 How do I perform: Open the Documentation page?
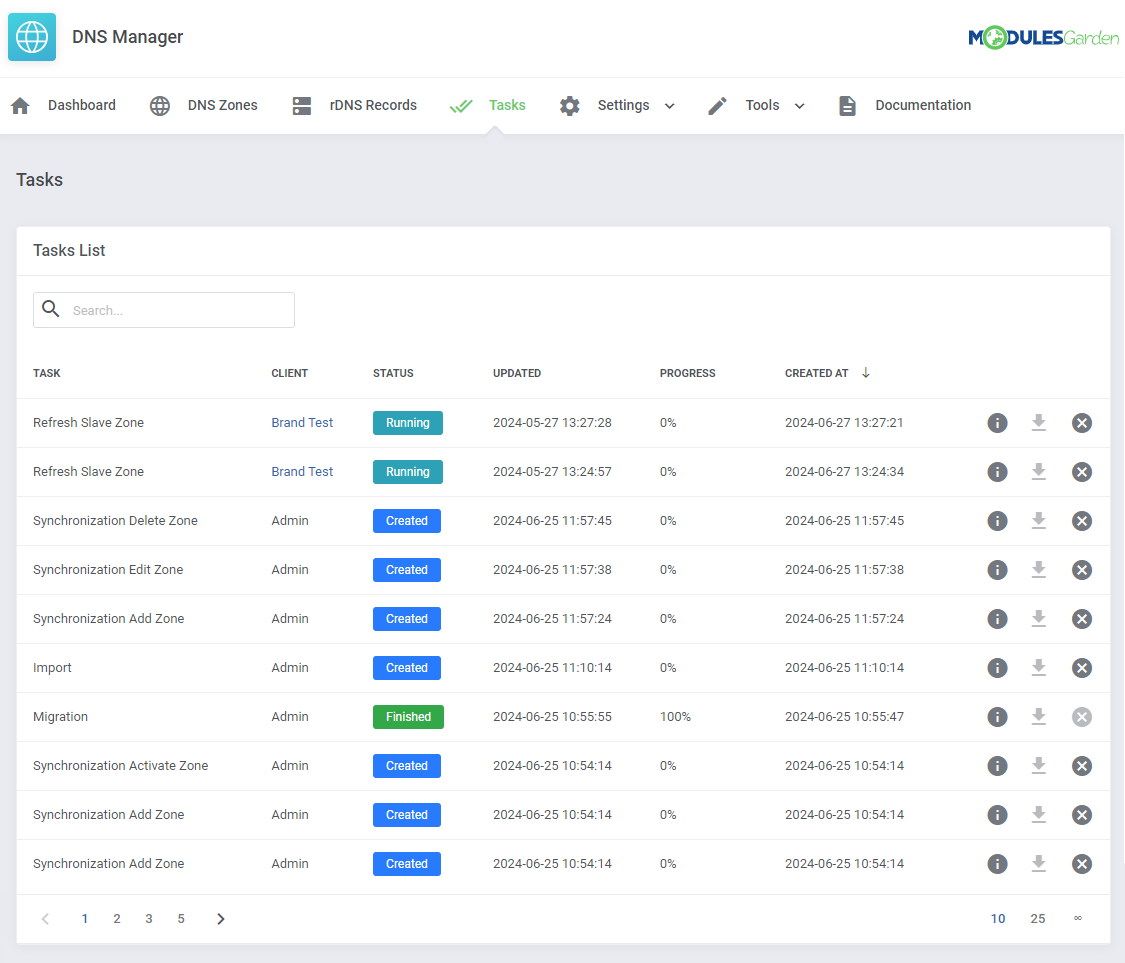[x=923, y=105]
